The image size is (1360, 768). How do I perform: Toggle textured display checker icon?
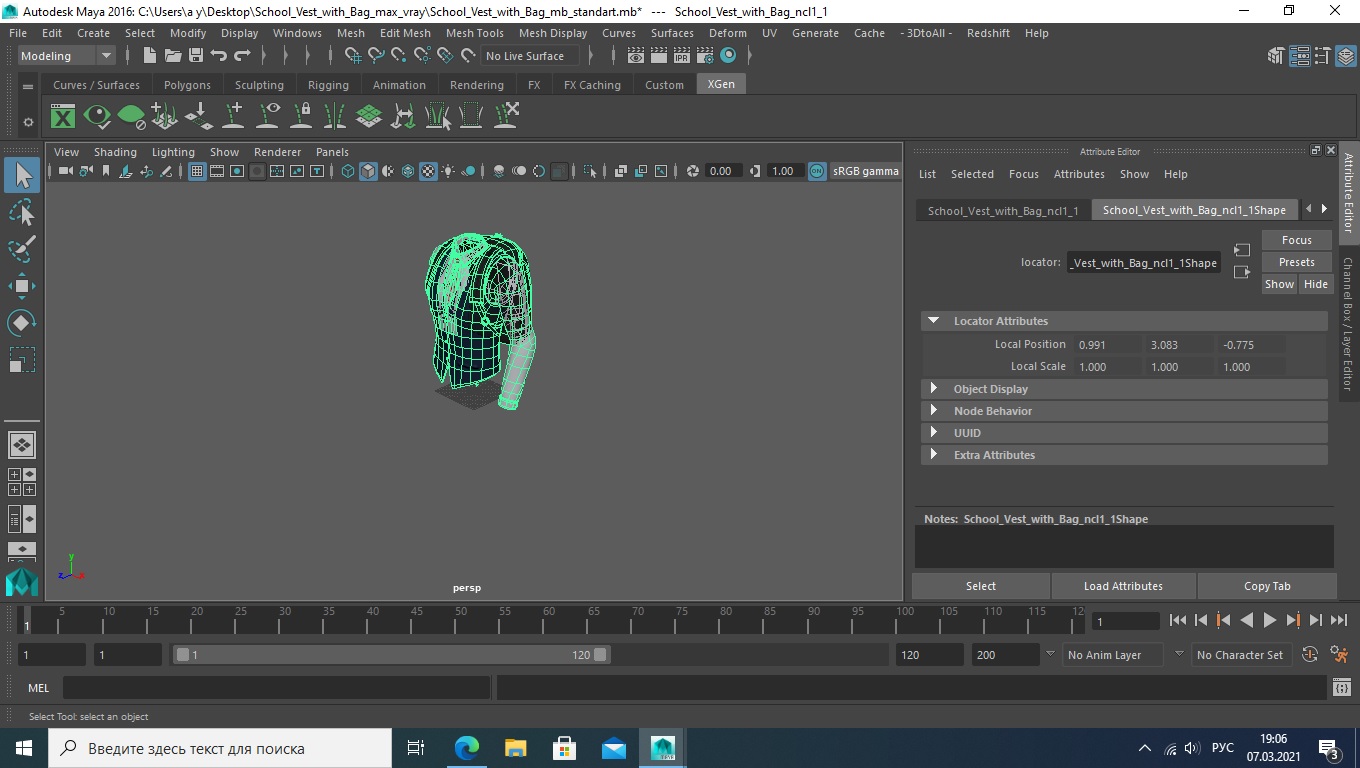click(x=428, y=171)
